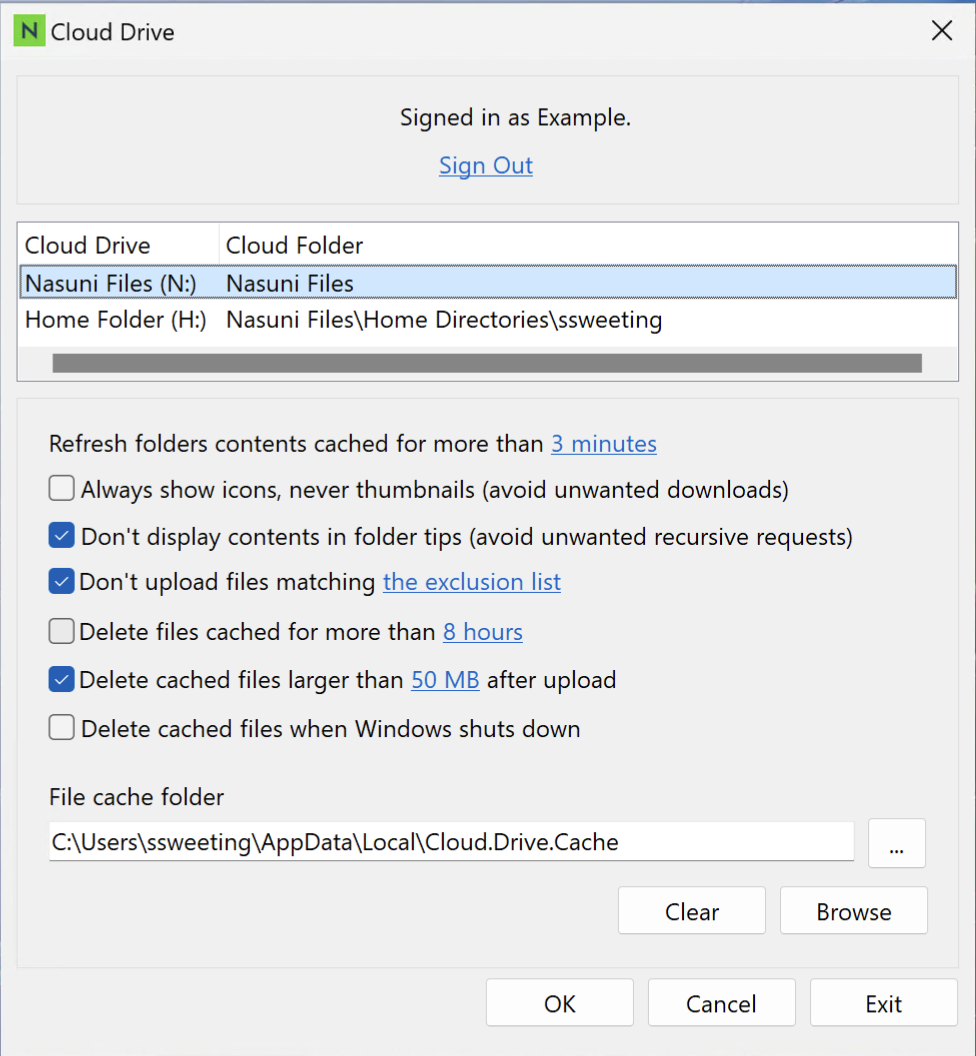This screenshot has width=976, height=1056.
Task: Close the Cloud Drive dialog window
Action: 941,31
